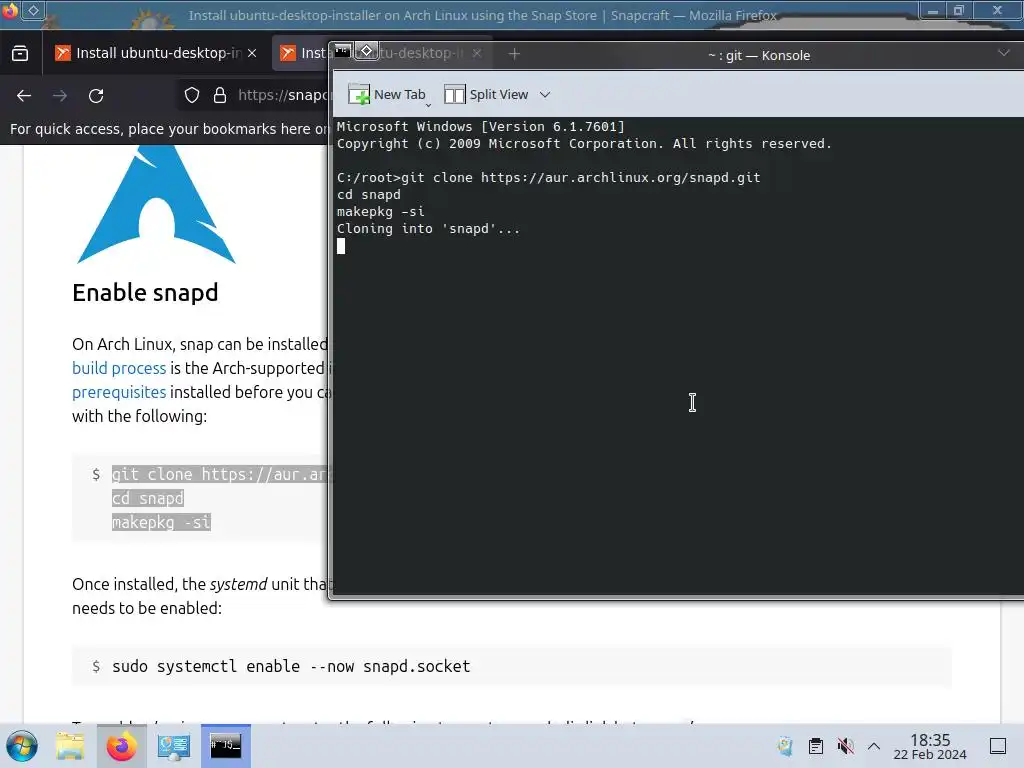
Task: Click the site security padlock icon
Action: (x=220, y=95)
